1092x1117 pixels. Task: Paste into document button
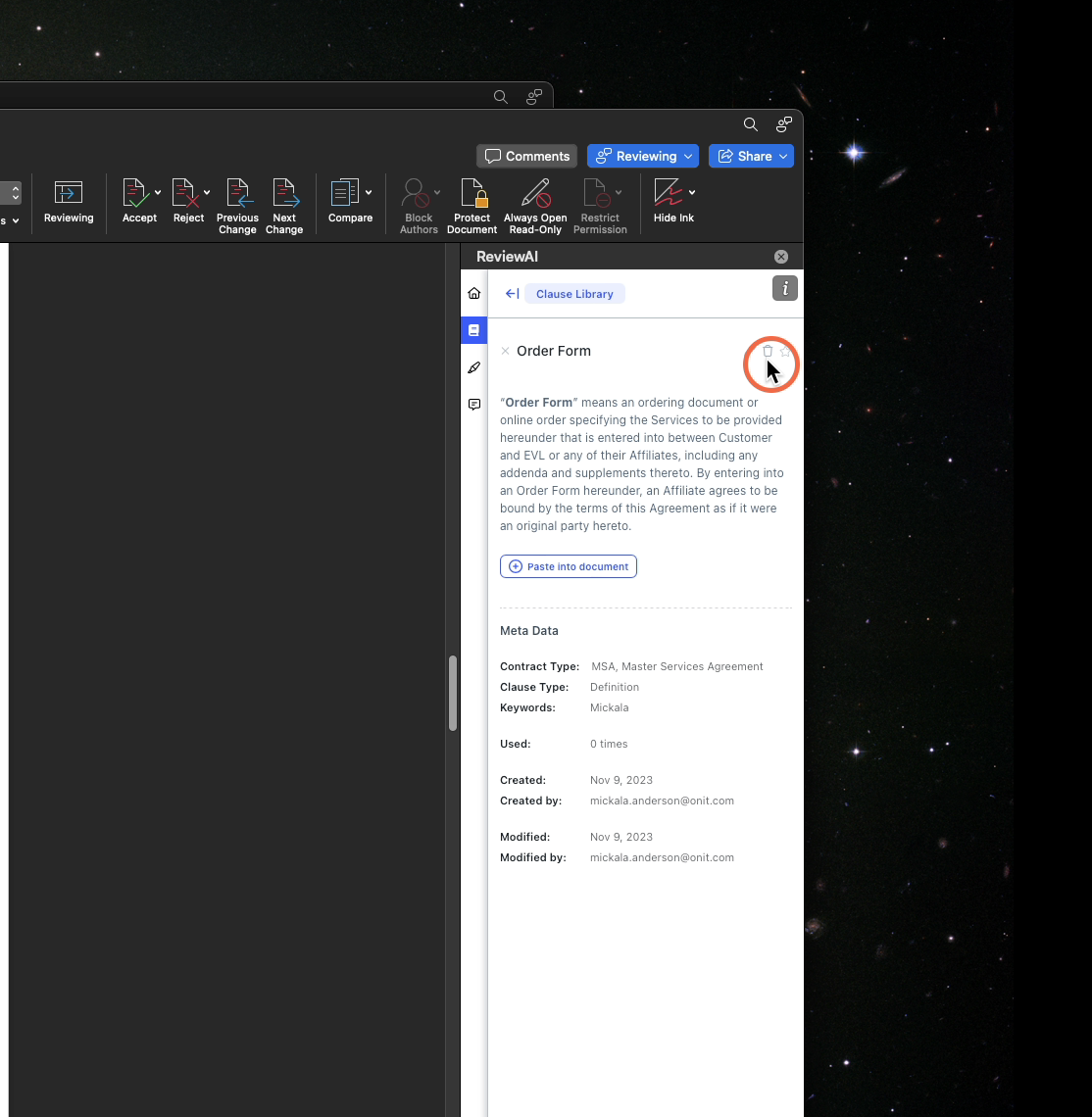569,566
